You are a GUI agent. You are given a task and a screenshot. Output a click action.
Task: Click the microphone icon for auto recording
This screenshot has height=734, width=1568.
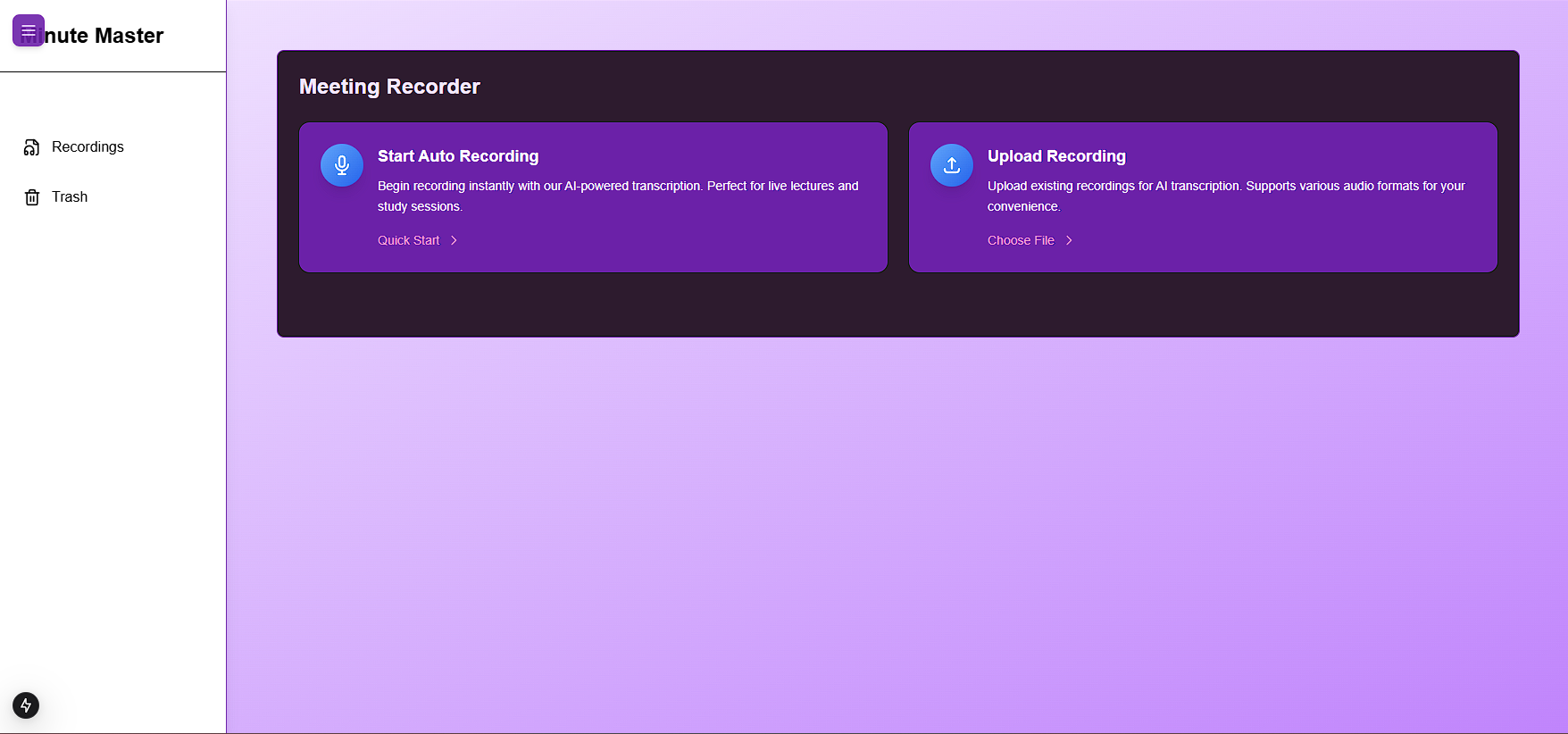(342, 165)
